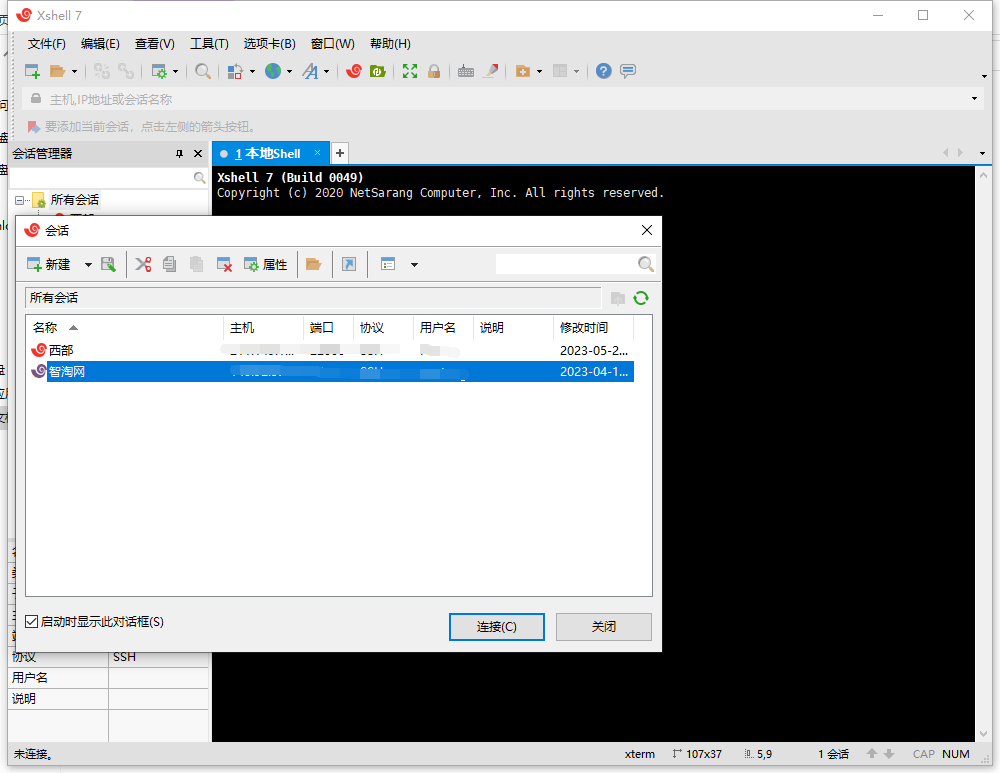Image resolution: width=1000 pixels, height=773 pixels.
Task: Sort sessions by 主机 column header
Action: (x=263, y=327)
